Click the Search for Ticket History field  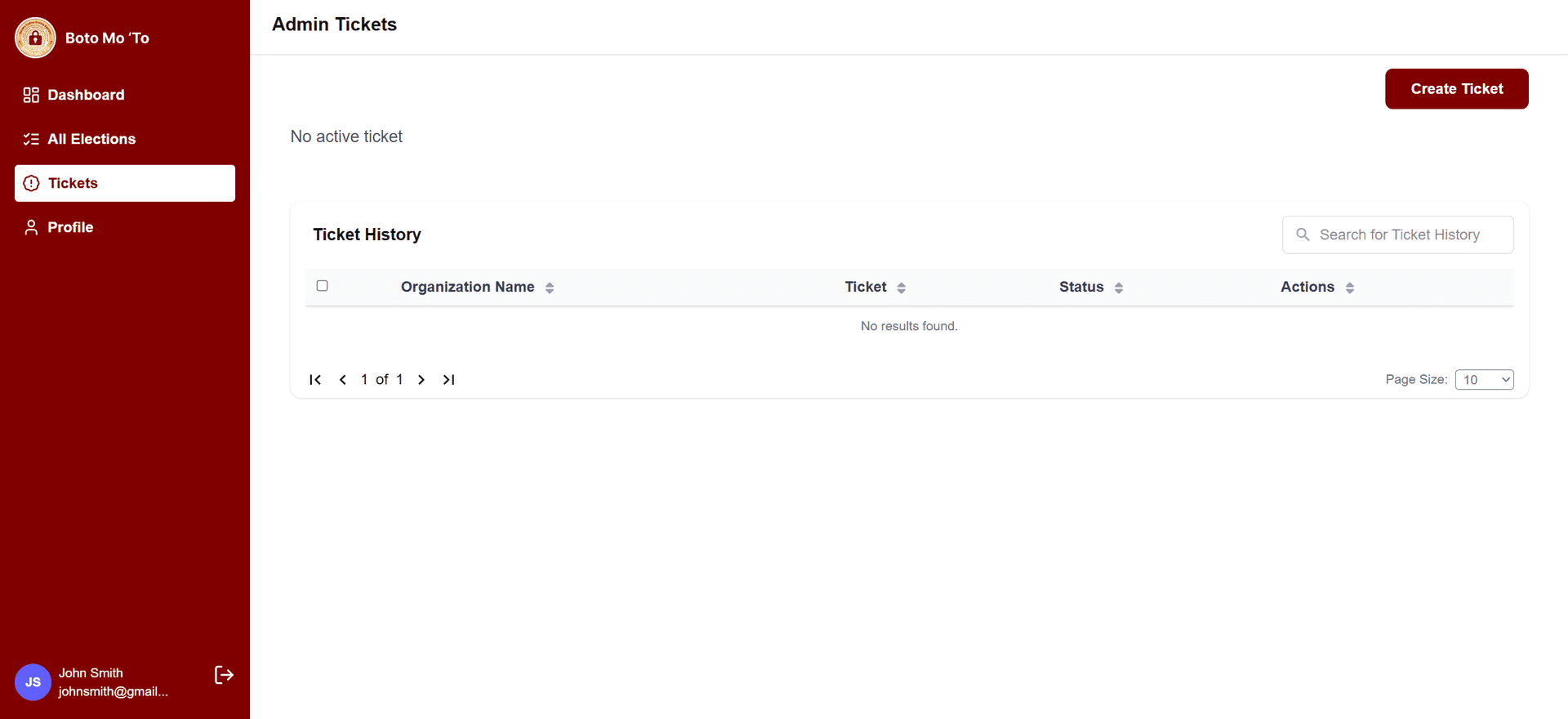pyautogui.click(x=1399, y=235)
